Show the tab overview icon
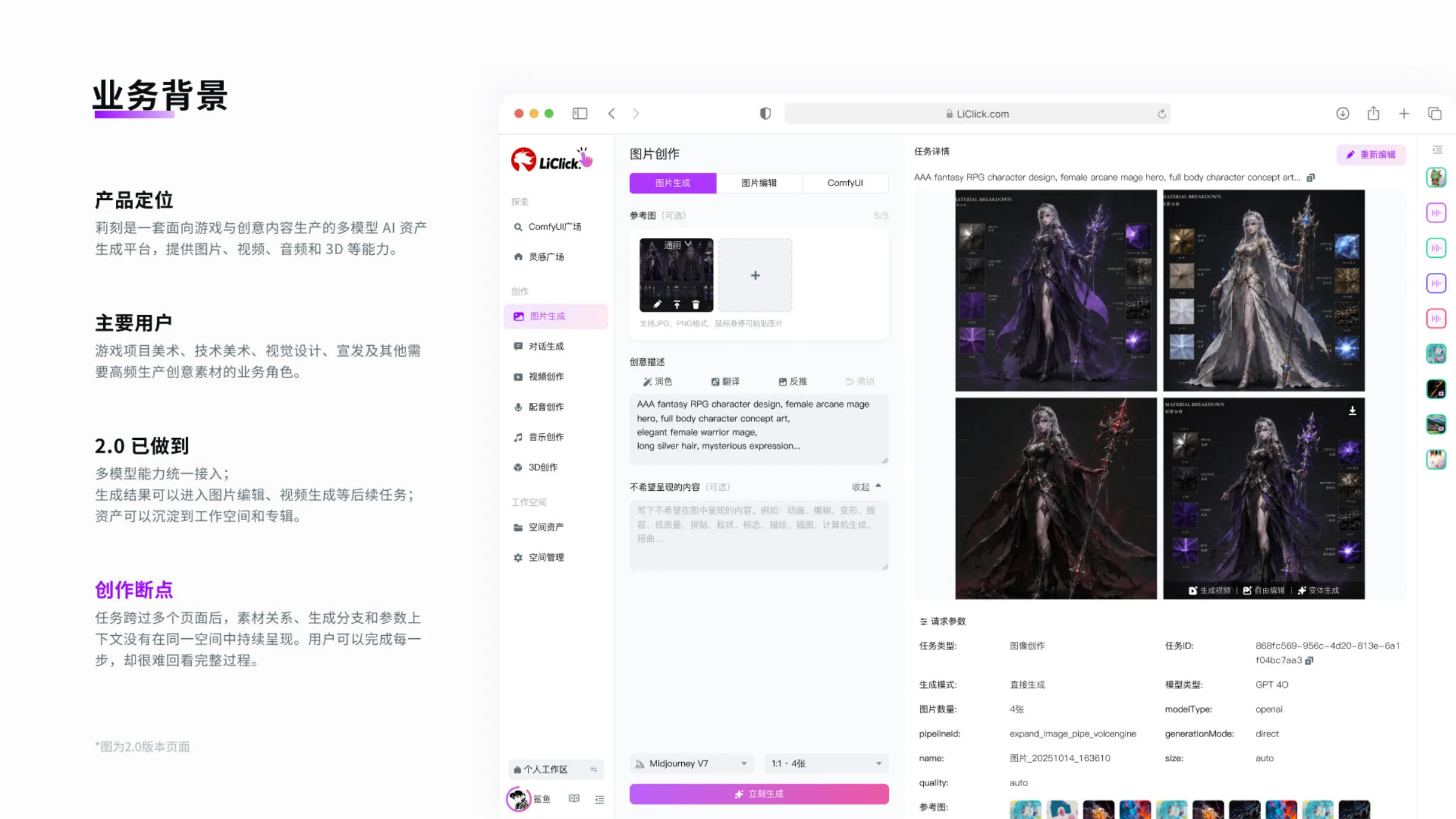Screen dimensions: 1456x819 point(1434,113)
